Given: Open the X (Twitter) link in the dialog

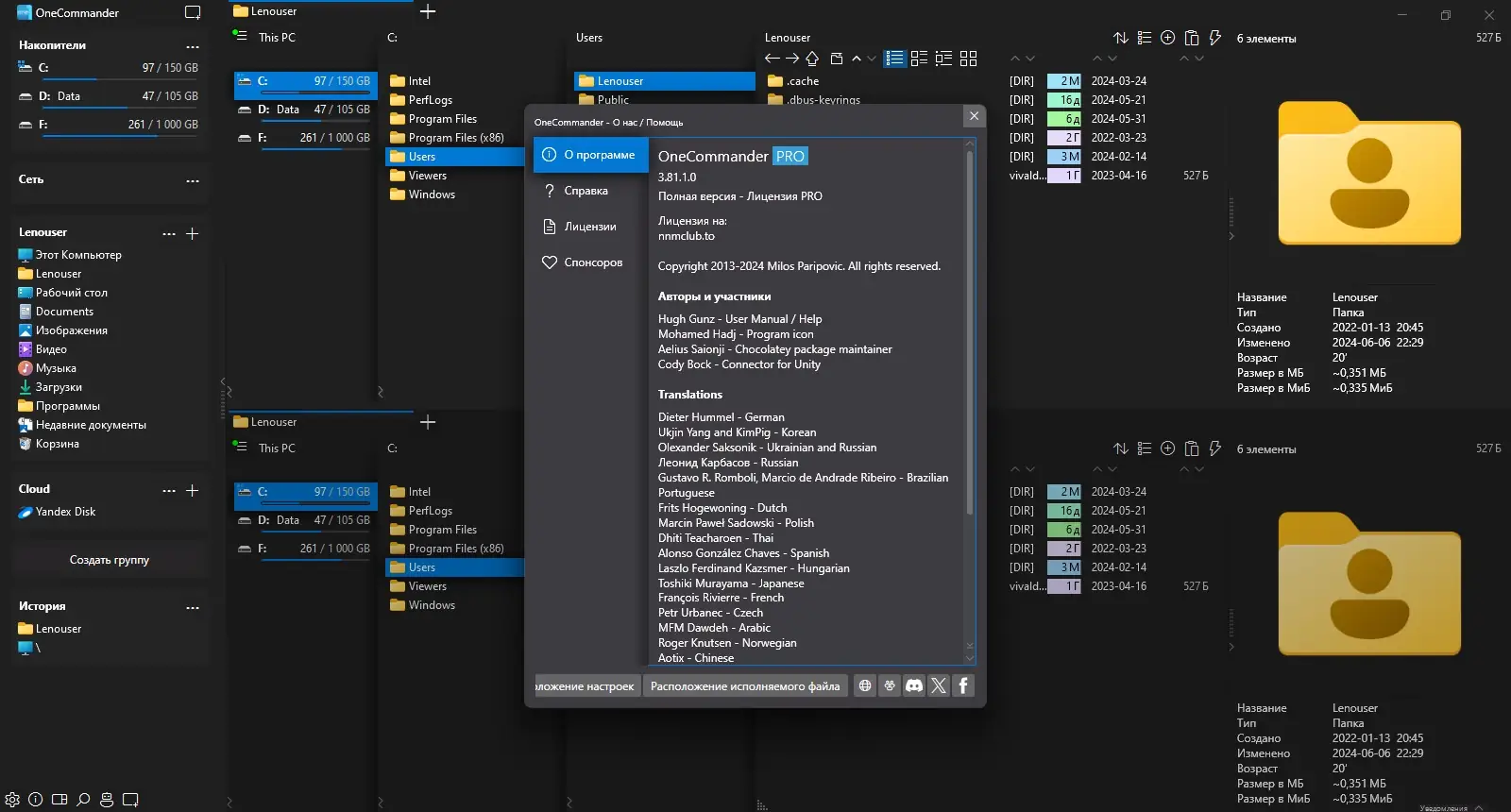Looking at the screenshot, I should click(939, 685).
